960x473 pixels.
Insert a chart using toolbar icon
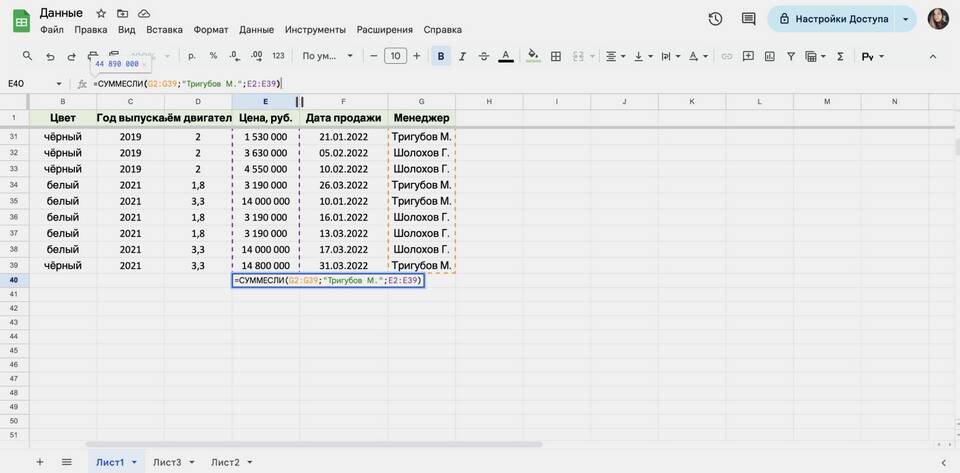tap(767, 56)
